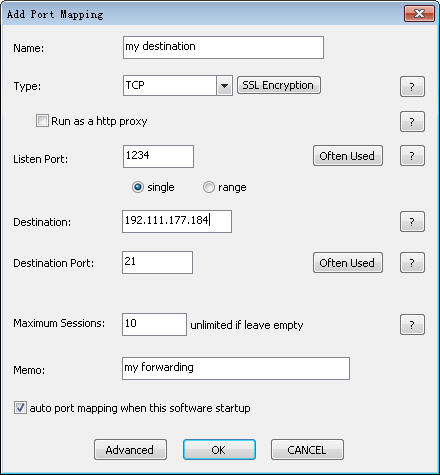The image size is (440, 475).
Task: Confirm with the OK button
Action: (219, 450)
